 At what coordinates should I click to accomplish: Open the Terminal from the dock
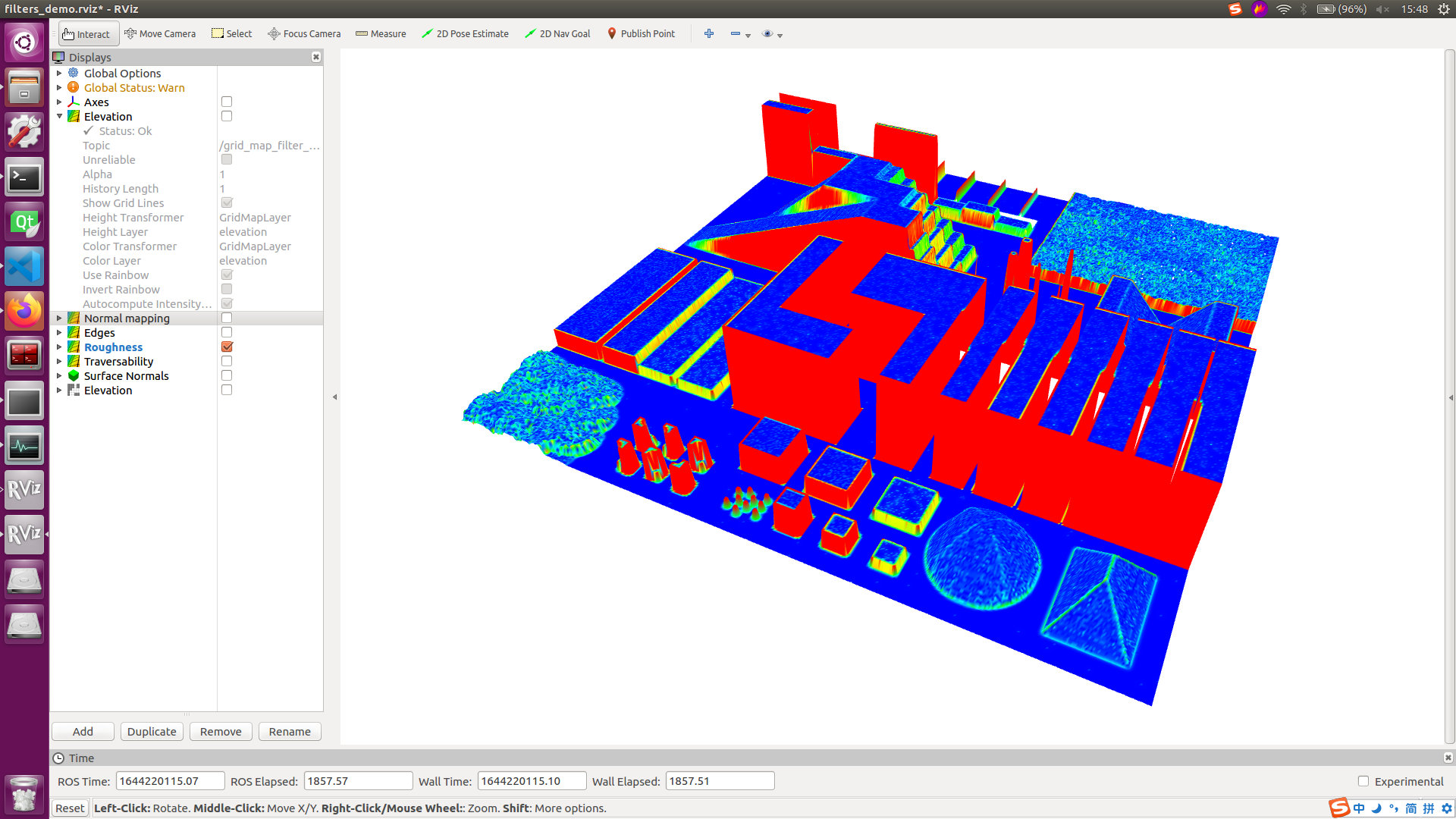[24, 177]
